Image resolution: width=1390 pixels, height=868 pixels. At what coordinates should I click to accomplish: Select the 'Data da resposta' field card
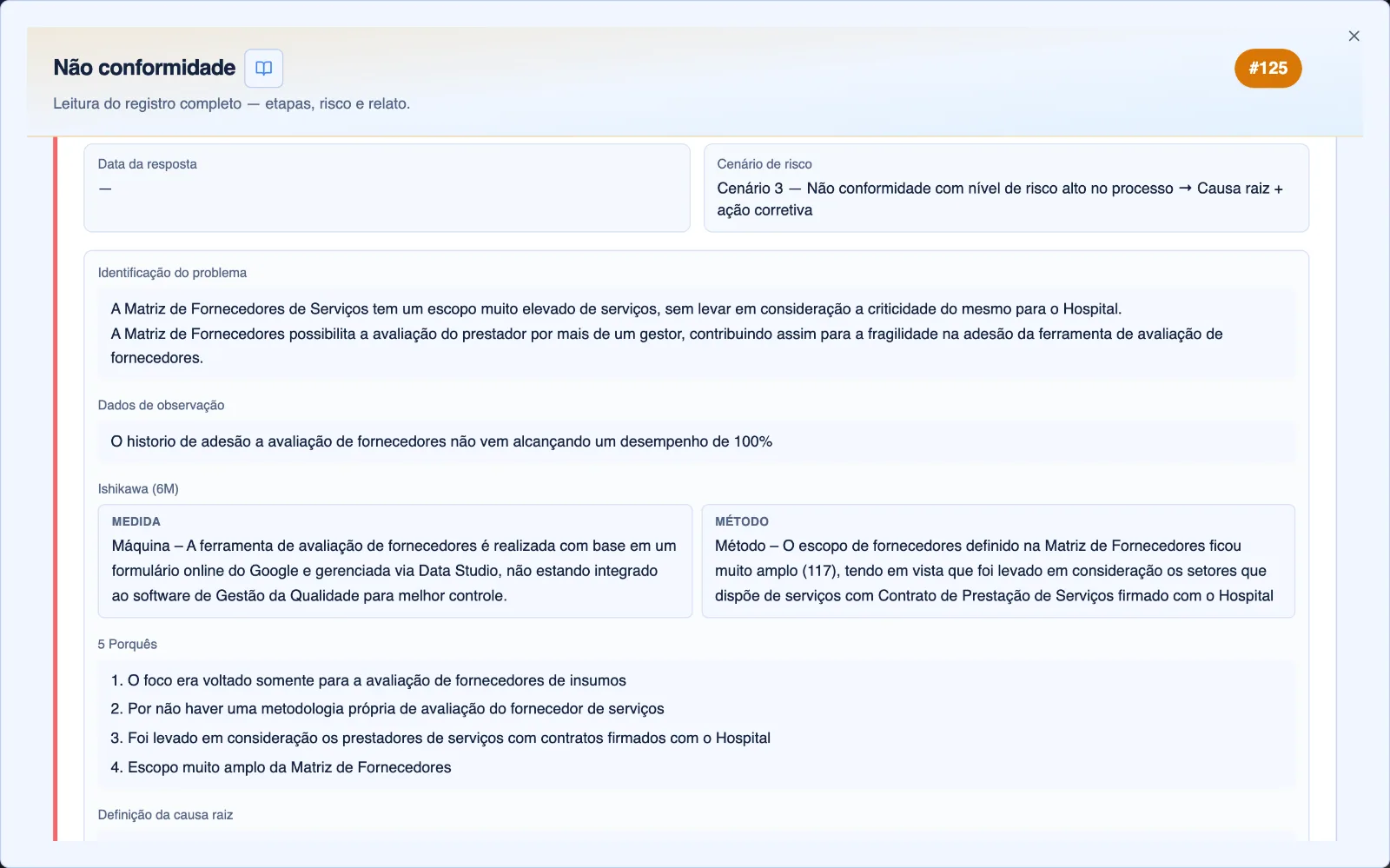click(x=387, y=188)
